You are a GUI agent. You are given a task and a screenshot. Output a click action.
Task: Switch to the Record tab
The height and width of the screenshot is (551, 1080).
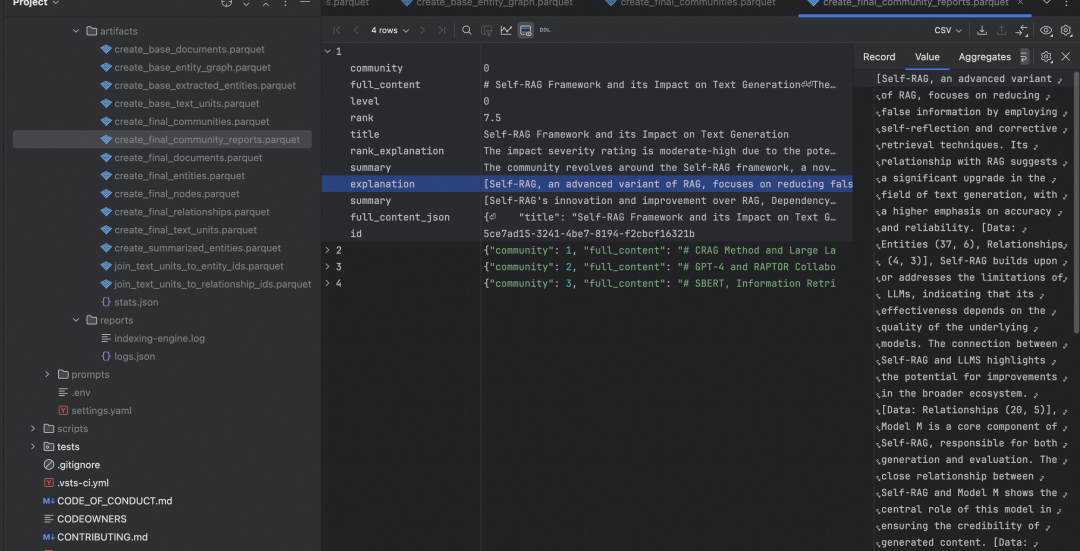point(879,57)
